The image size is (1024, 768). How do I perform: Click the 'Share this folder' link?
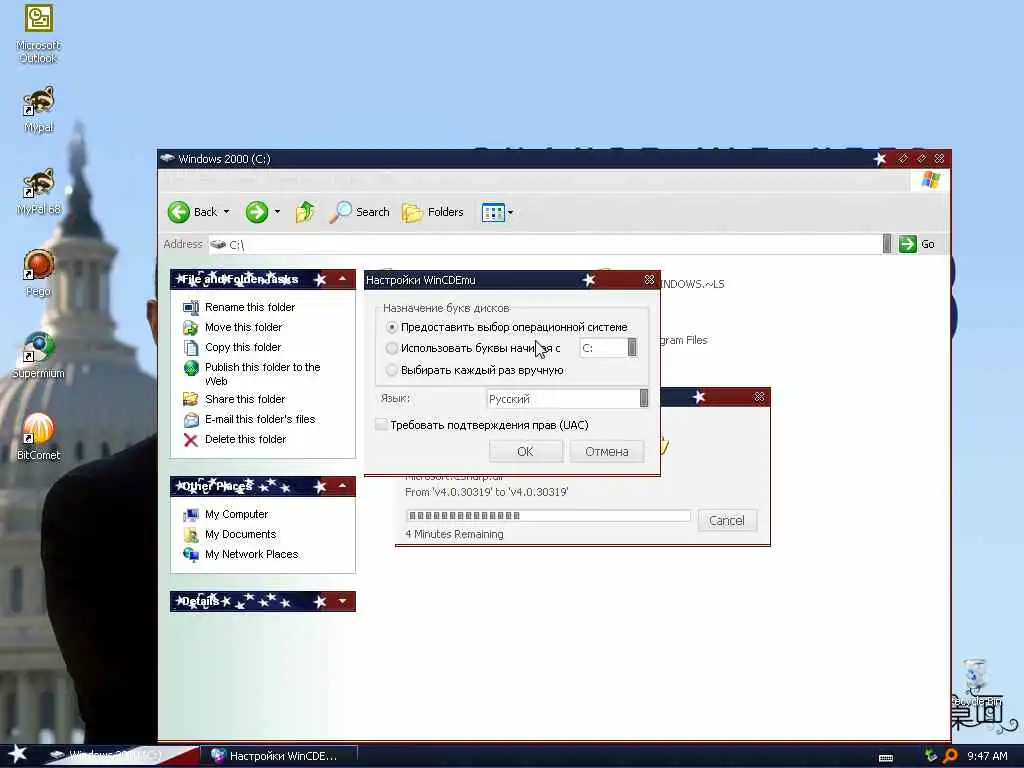tap(245, 399)
